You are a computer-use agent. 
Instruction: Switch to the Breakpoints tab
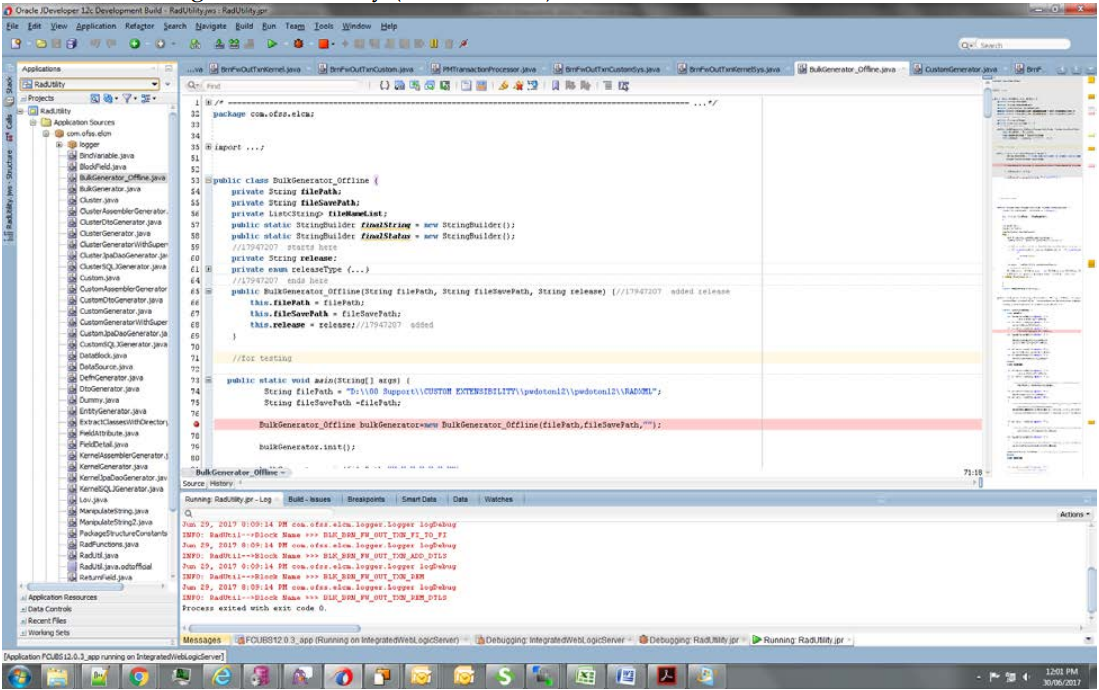pos(366,499)
